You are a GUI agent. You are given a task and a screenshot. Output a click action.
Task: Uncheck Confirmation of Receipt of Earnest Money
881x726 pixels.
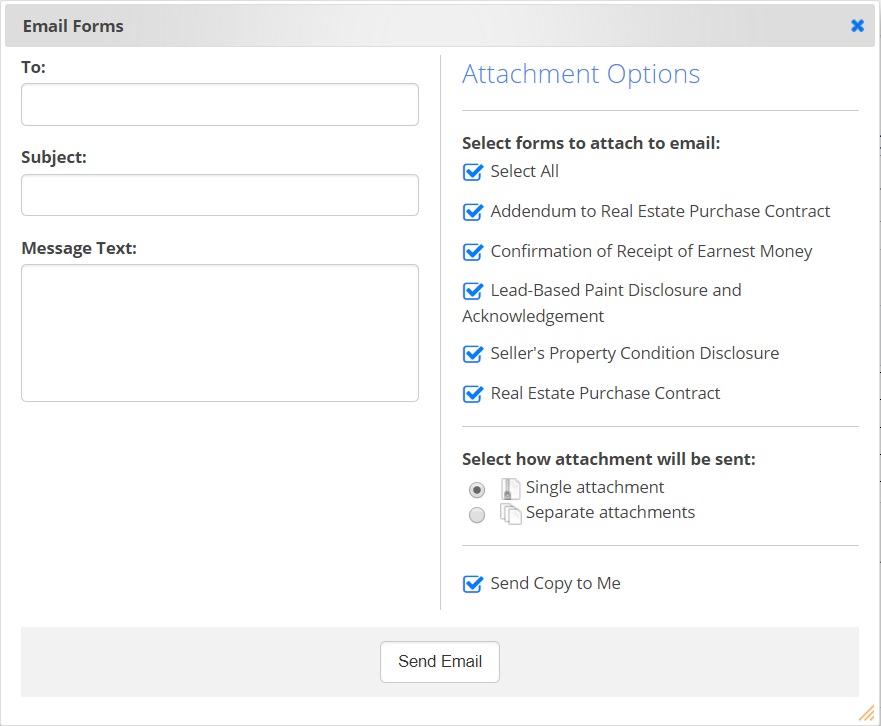(473, 252)
